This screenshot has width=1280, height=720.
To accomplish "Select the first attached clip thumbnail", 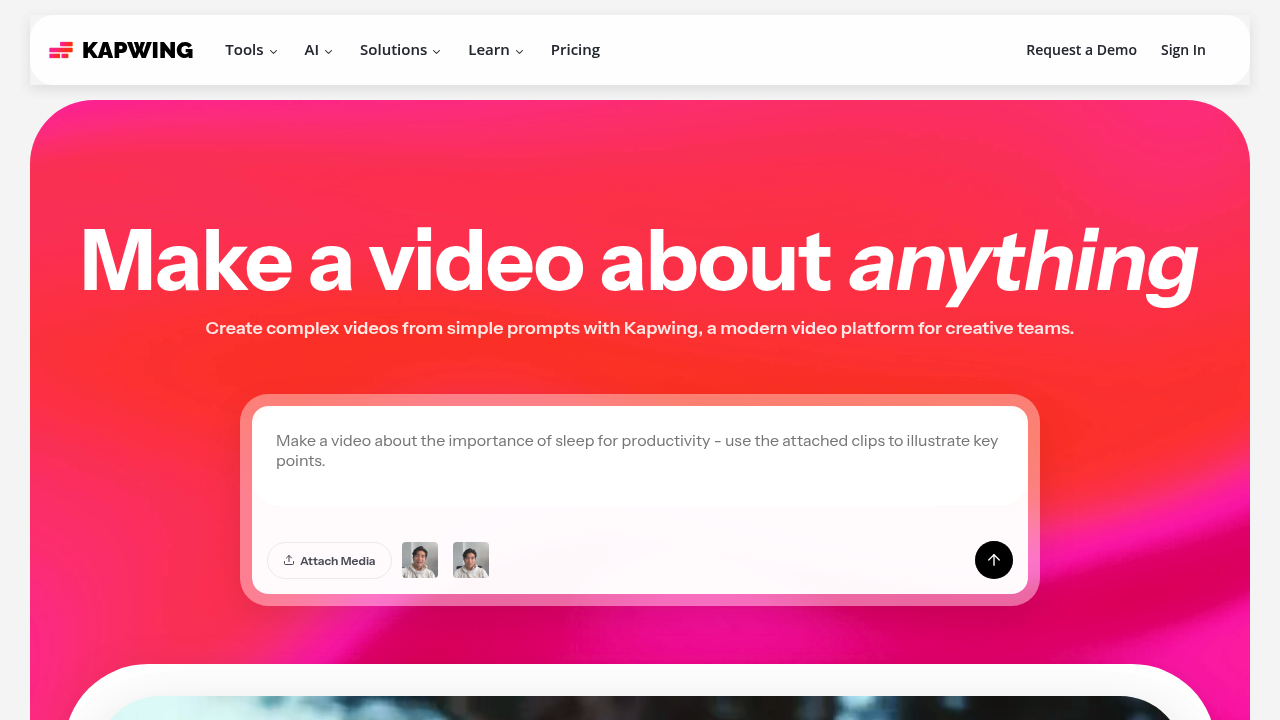I will (420, 560).
